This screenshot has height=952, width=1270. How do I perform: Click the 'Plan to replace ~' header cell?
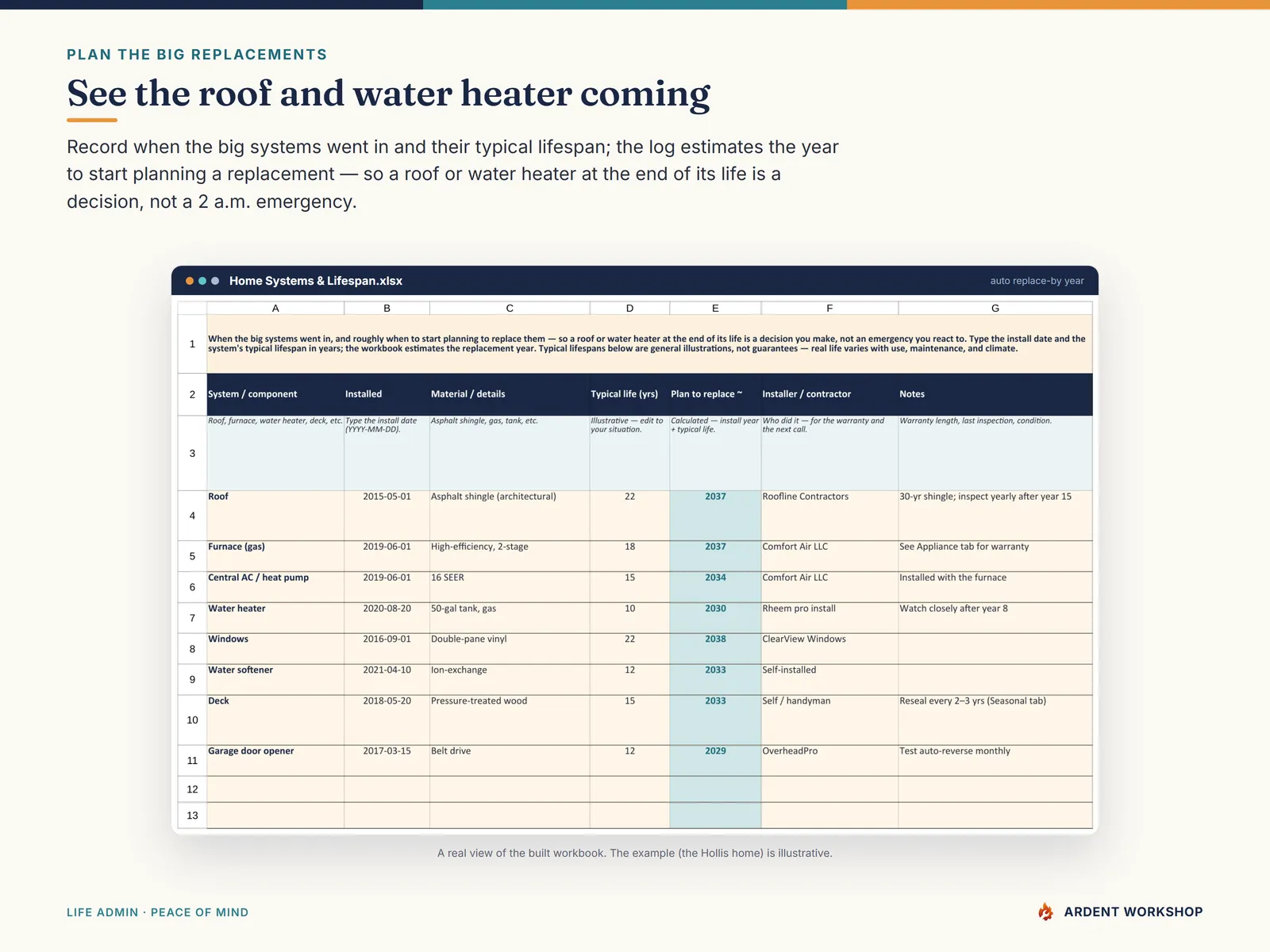pyautogui.click(x=715, y=394)
